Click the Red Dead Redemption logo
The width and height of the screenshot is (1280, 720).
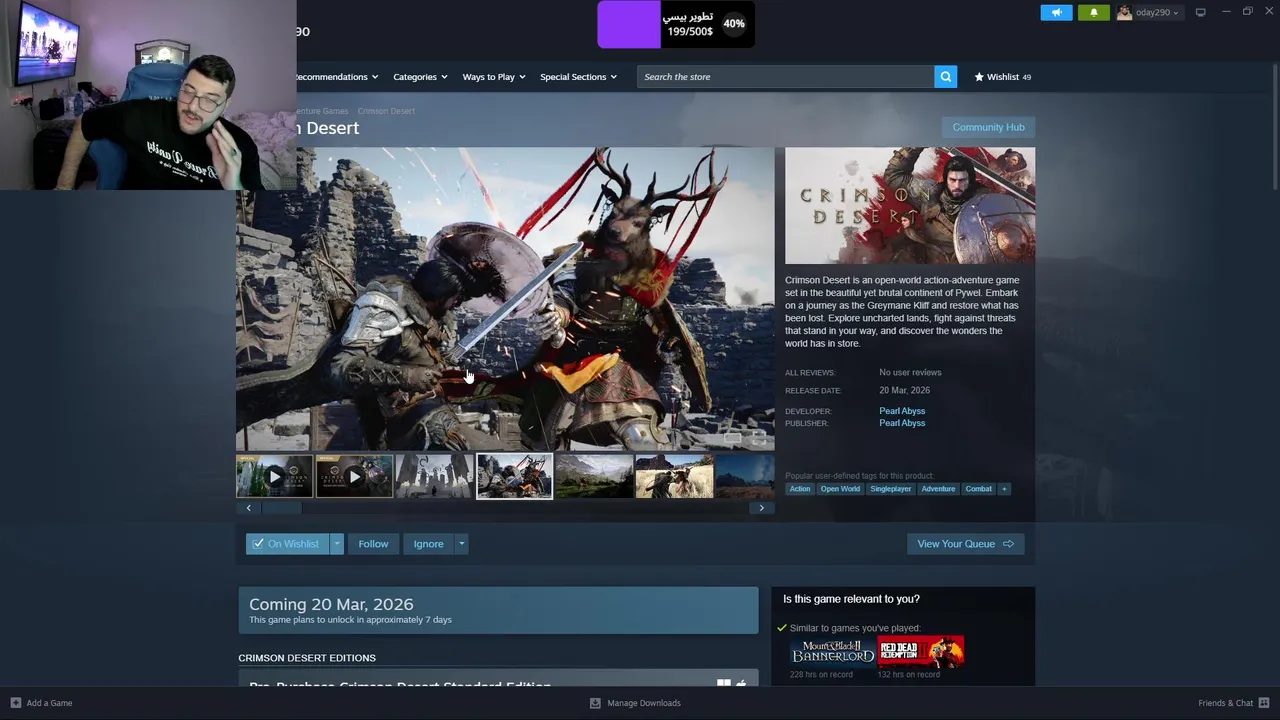tap(920, 652)
